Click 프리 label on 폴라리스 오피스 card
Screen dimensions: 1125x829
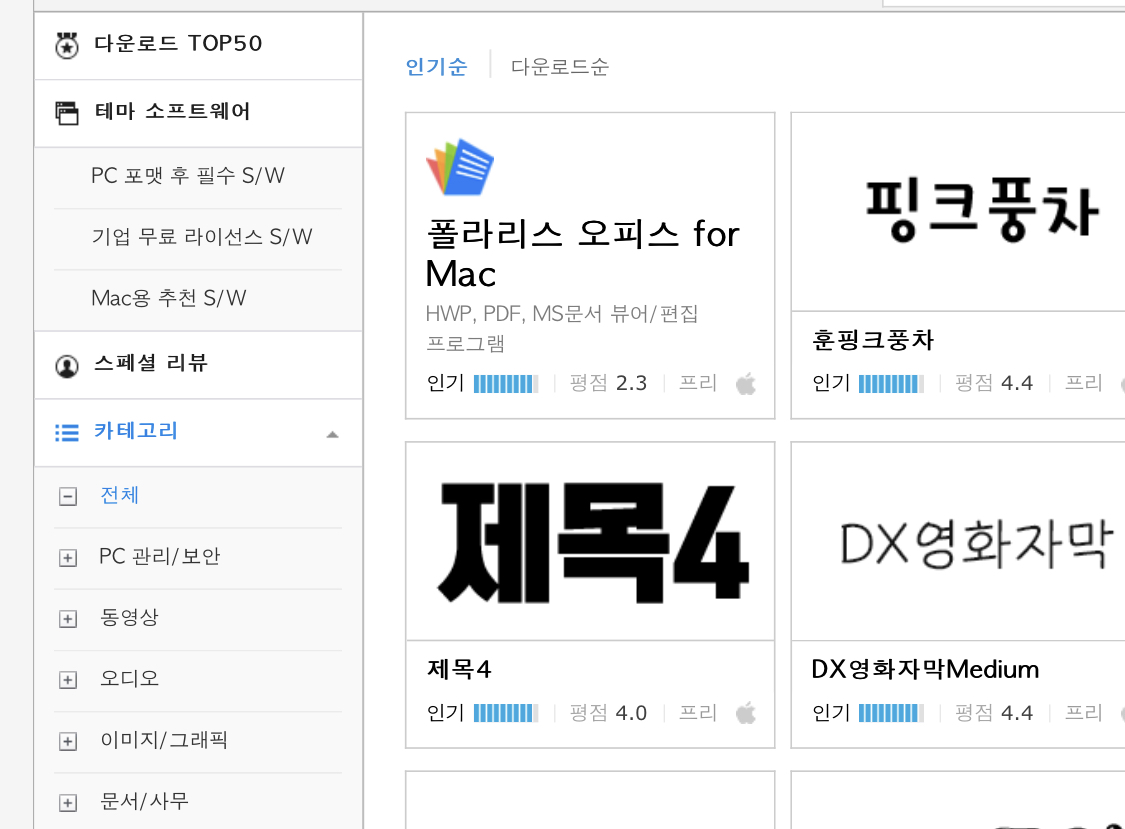pos(698,383)
